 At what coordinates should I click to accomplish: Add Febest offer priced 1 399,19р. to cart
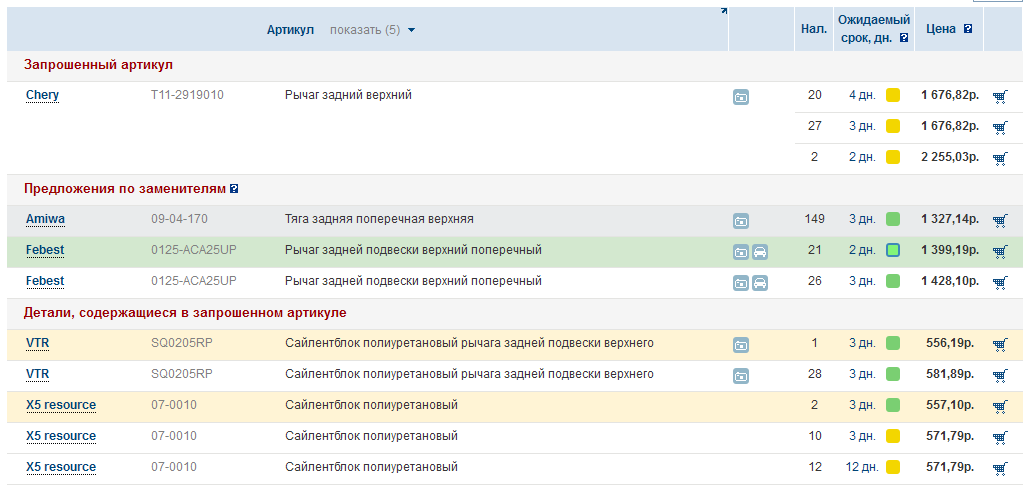coord(1000,251)
